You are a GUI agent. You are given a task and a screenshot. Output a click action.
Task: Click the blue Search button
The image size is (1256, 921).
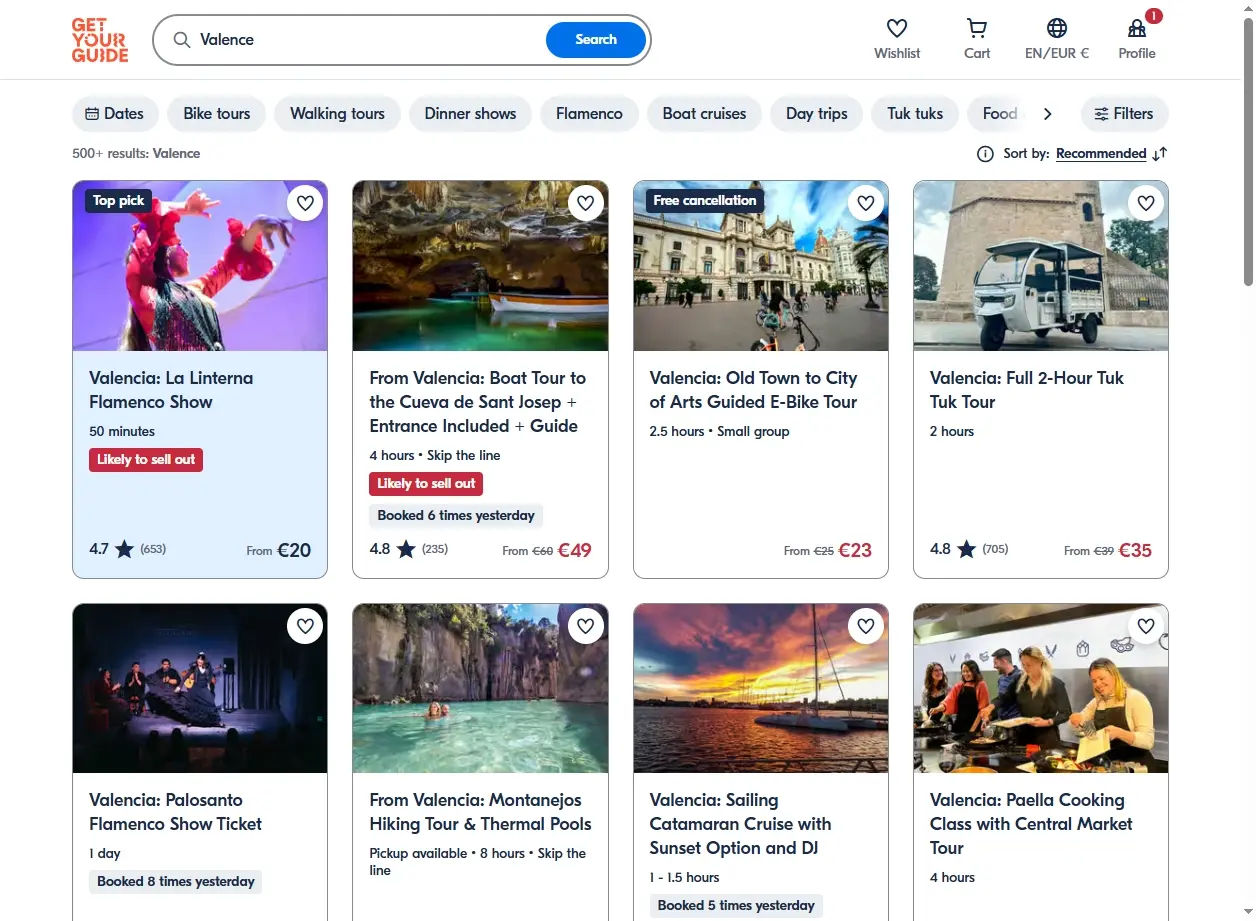tap(596, 40)
